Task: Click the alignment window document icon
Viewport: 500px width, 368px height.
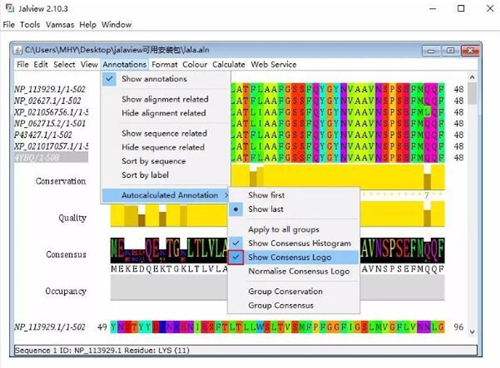Action: pyautogui.click(x=18, y=50)
